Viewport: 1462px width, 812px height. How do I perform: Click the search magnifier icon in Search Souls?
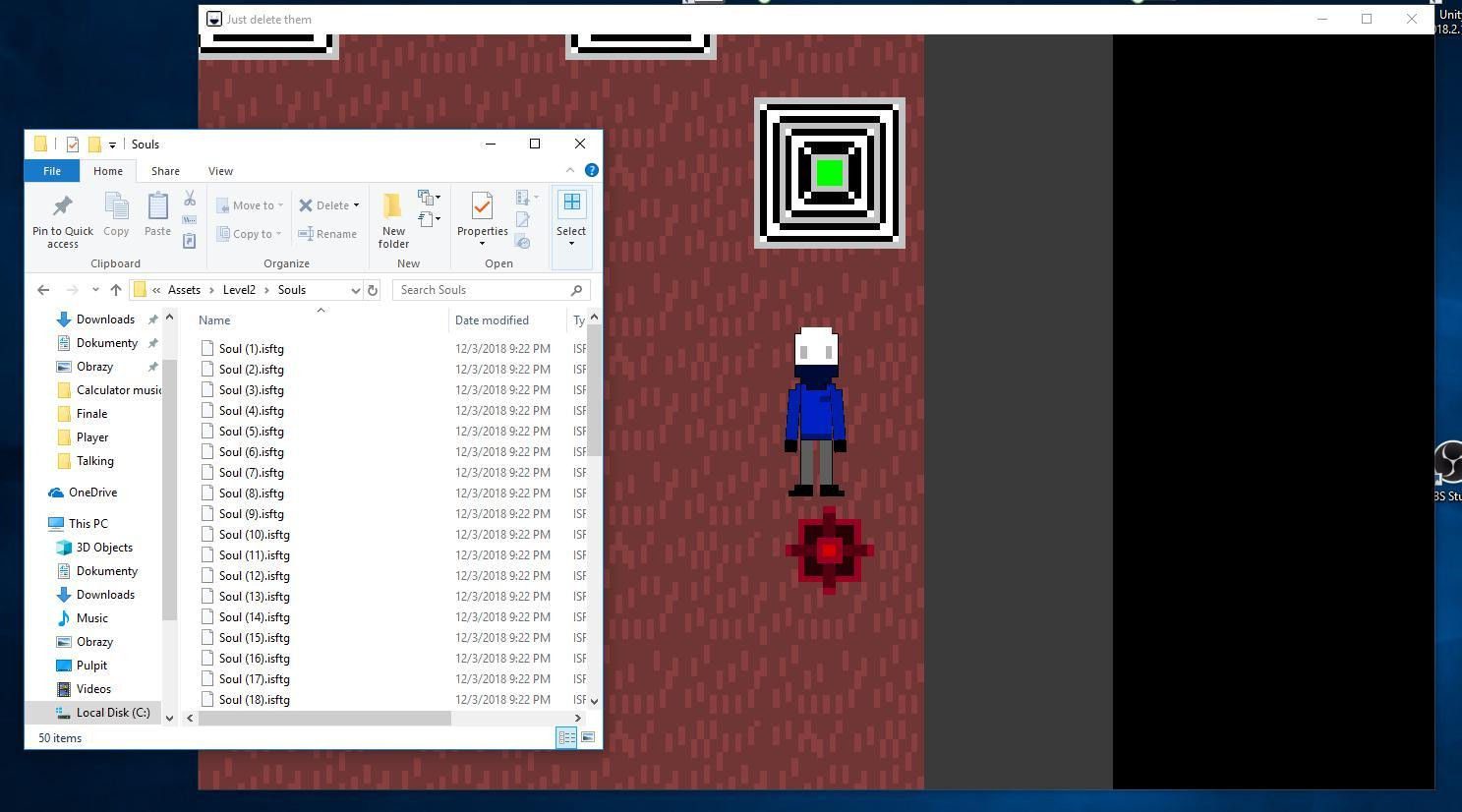tap(577, 290)
